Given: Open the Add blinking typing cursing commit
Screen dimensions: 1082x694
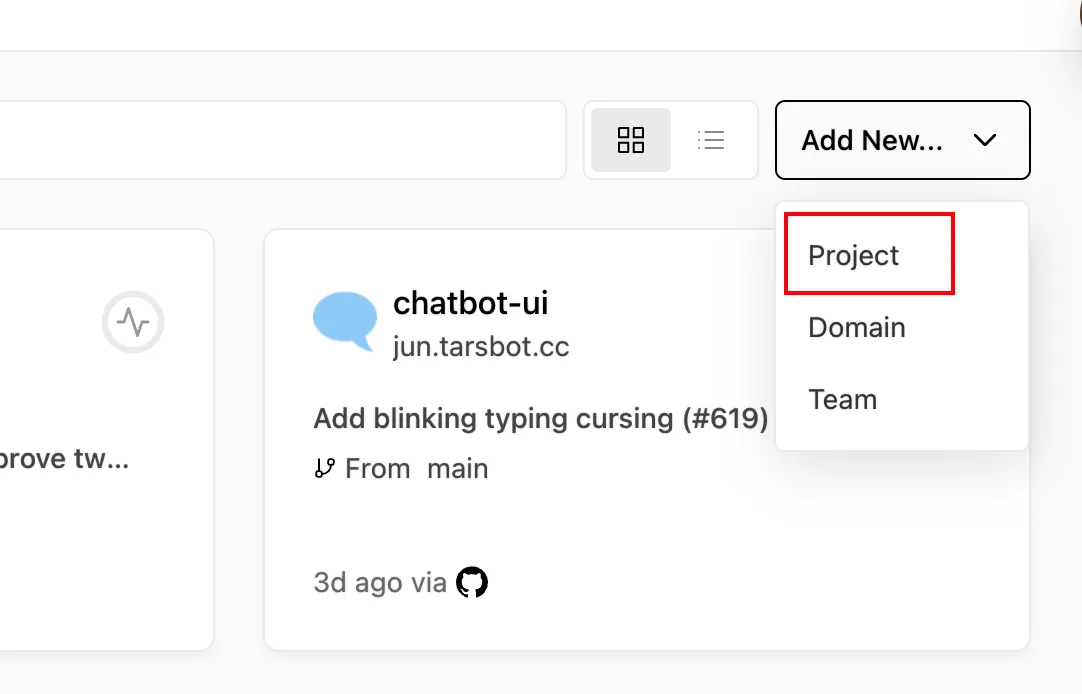Looking at the screenshot, I should click(541, 419).
